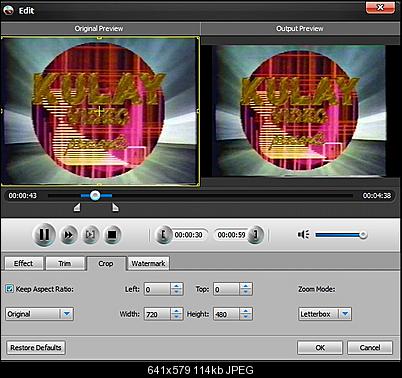Click the total duration 00:04:38 label
The width and height of the screenshot is (402, 378).
(x=377, y=196)
